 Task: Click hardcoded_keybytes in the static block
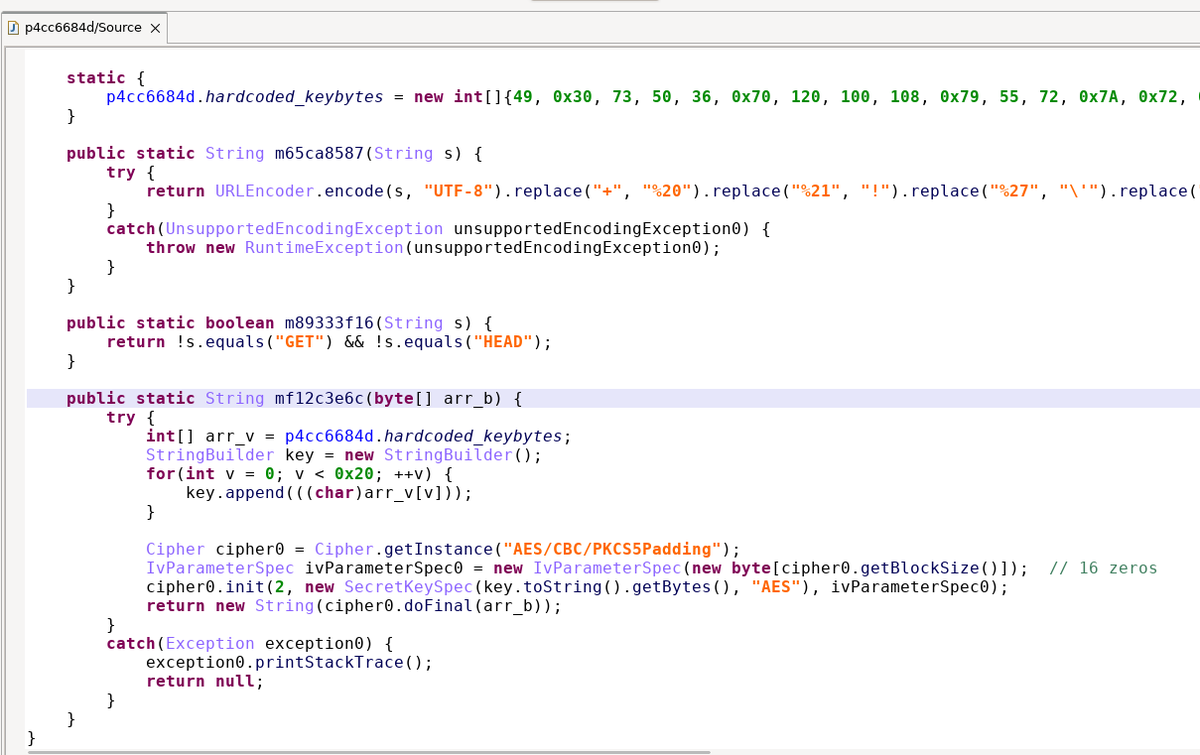pos(294,97)
